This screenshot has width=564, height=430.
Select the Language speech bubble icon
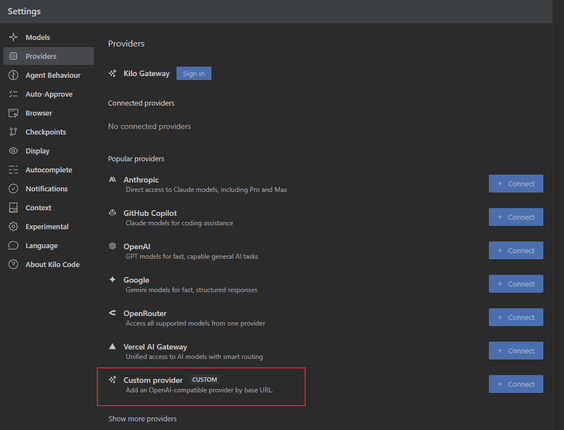point(13,245)
